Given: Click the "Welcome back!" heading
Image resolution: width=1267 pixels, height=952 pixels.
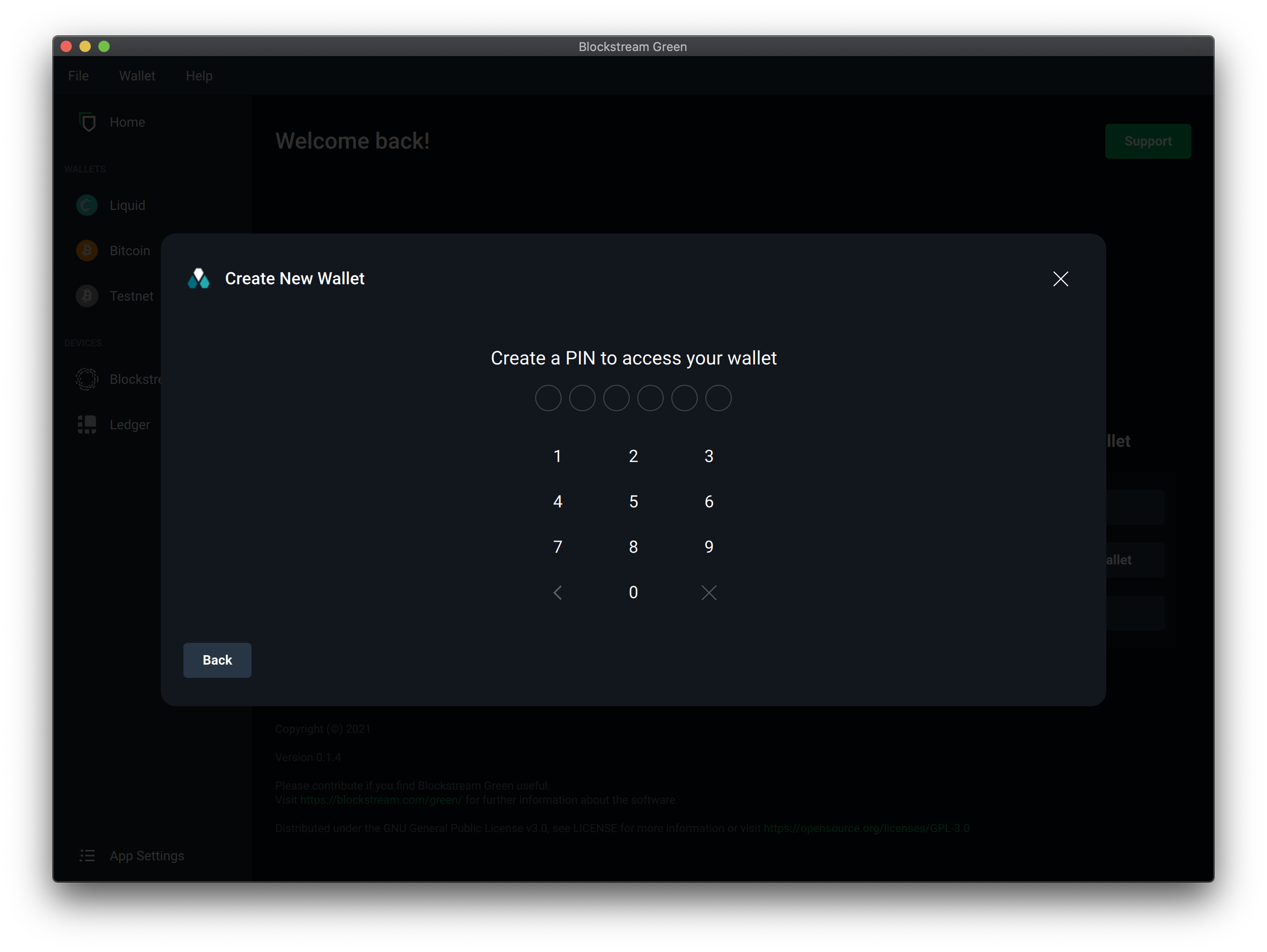Looking at the screenshot, I should (352, 141).
